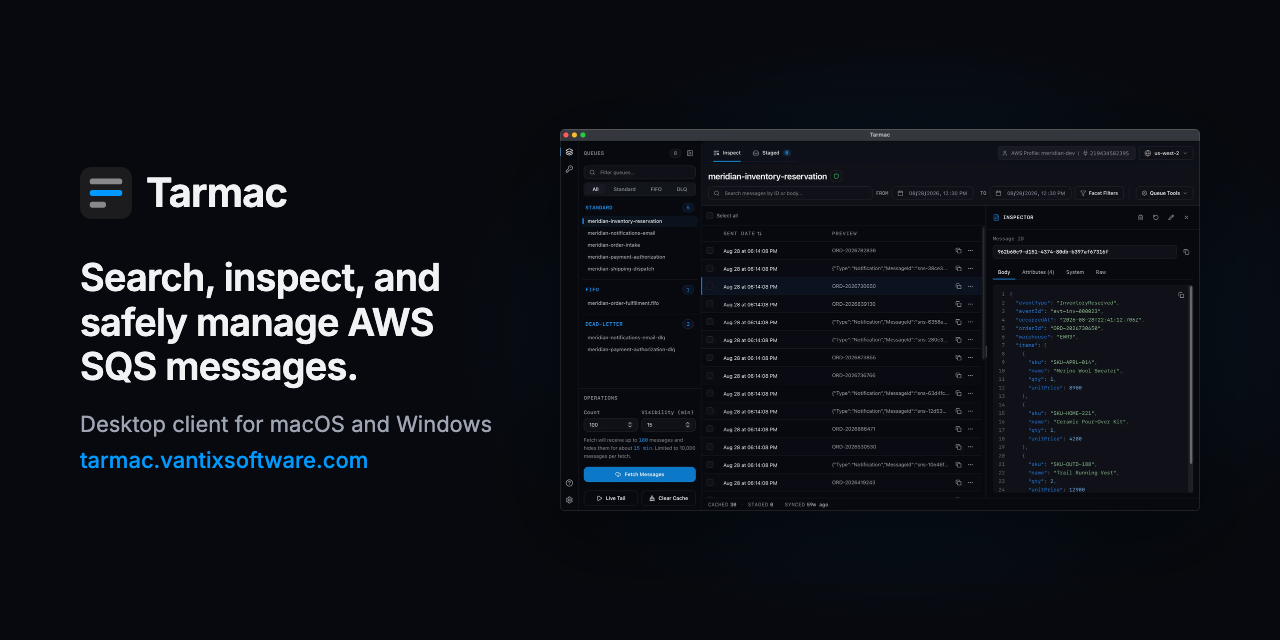Tick checkbox for ORD-2026886471 message

point(710,429)
